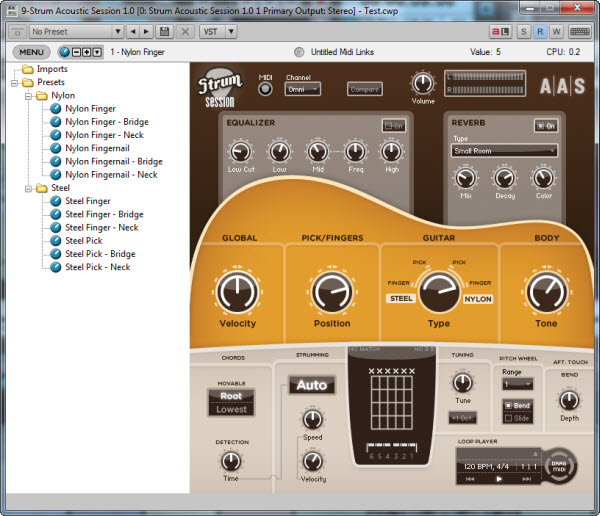Toggle the W automation write button

click(556, 31)
